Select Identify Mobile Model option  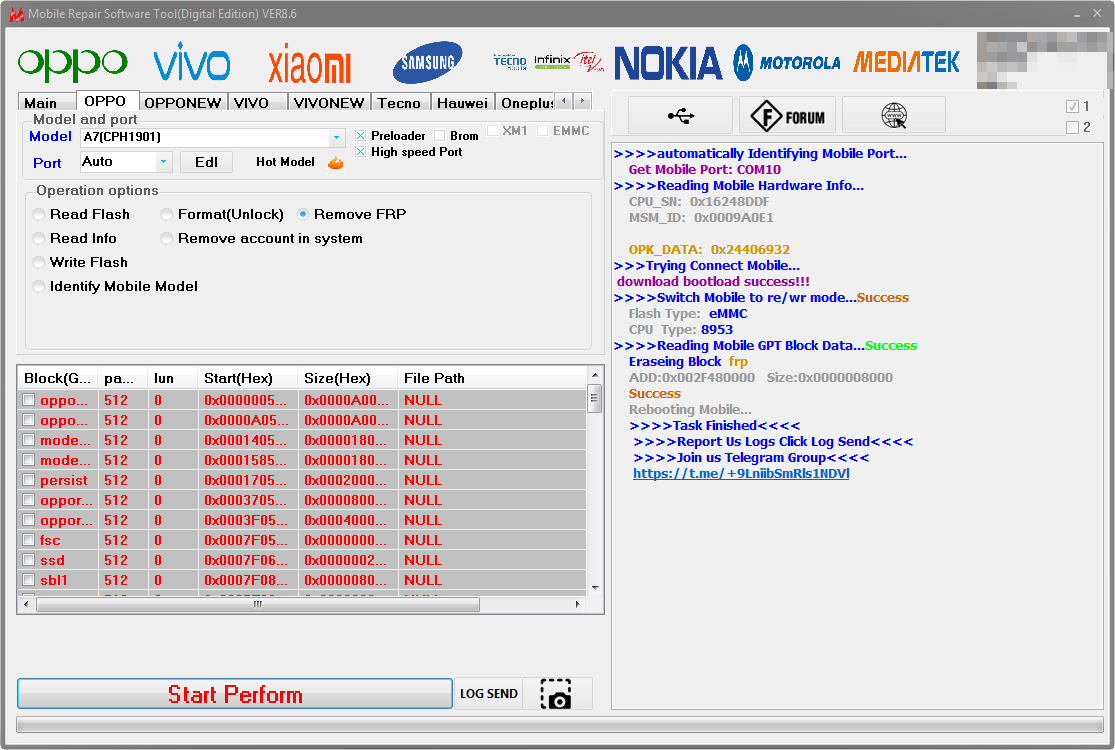[x=39, y=286]
